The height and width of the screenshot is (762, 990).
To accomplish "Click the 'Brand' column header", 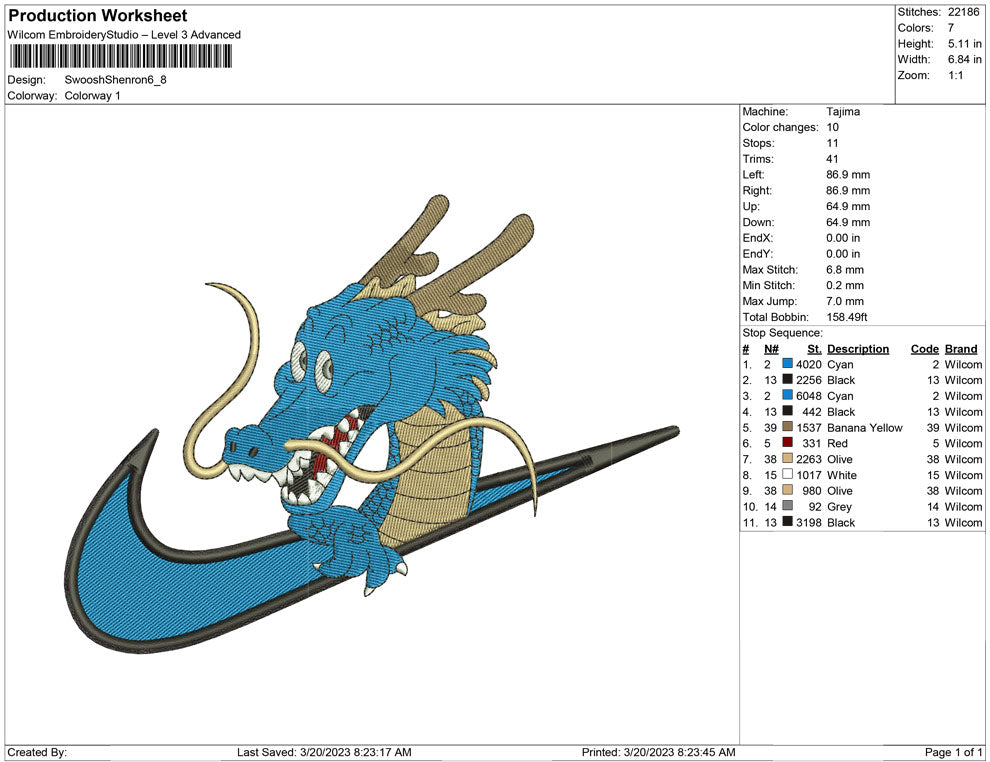I will pos(961,348).
